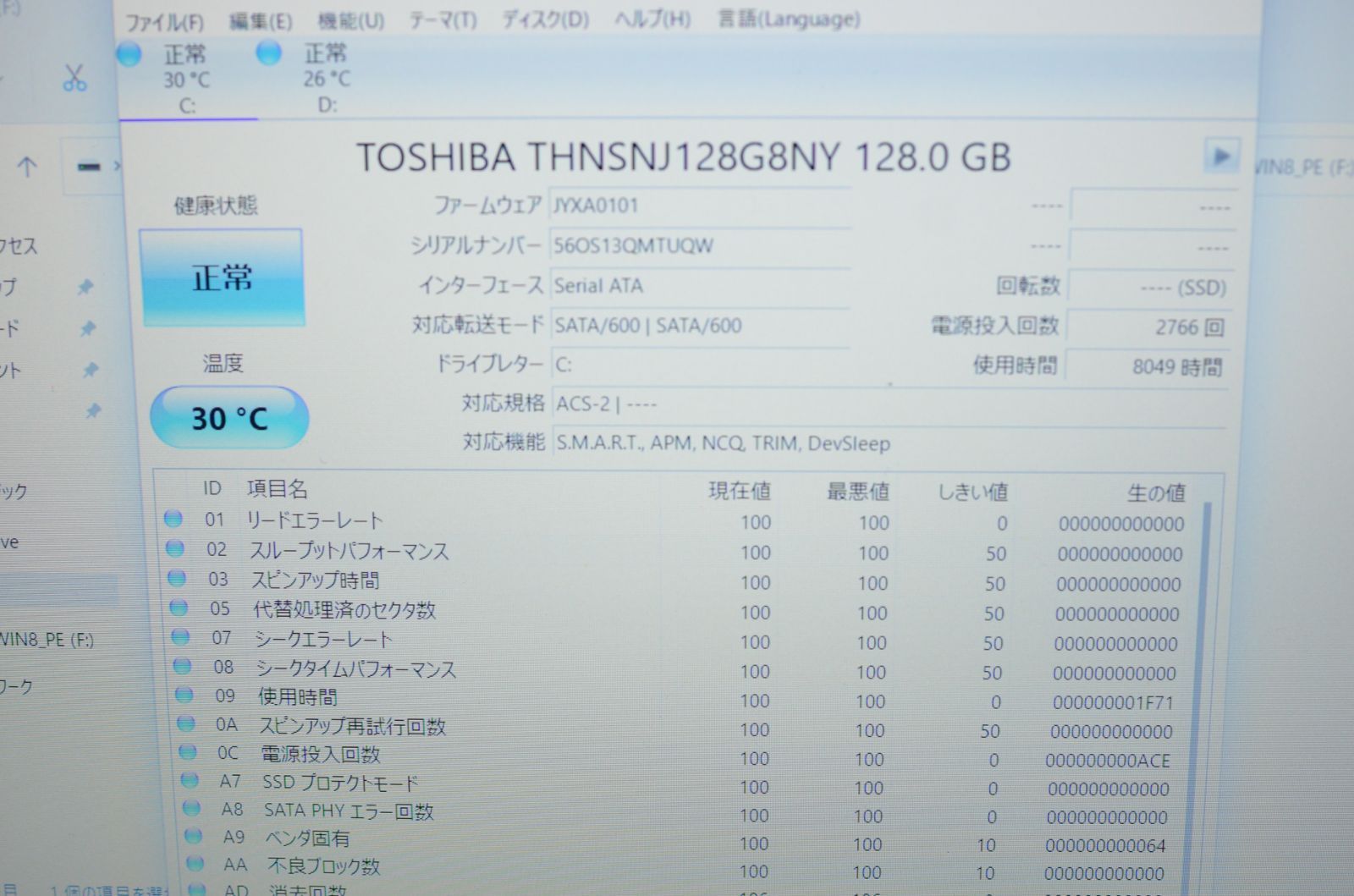Screen dimensions: 1354x896
Task: Select the 不良ブロック数 attribute name
Action: point(324,866)
